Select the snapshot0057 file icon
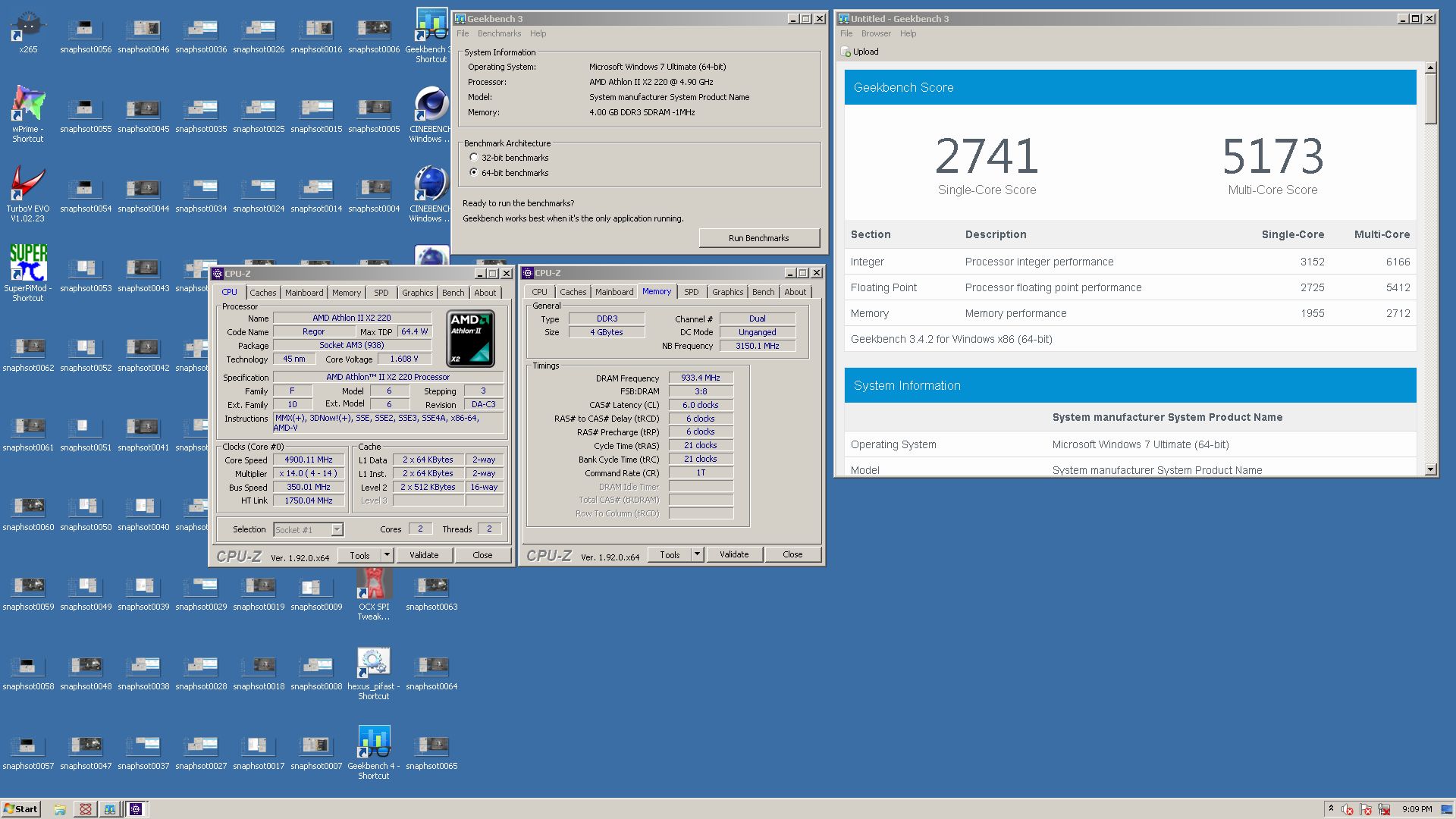1456x819 pixels. coord(28,752)
